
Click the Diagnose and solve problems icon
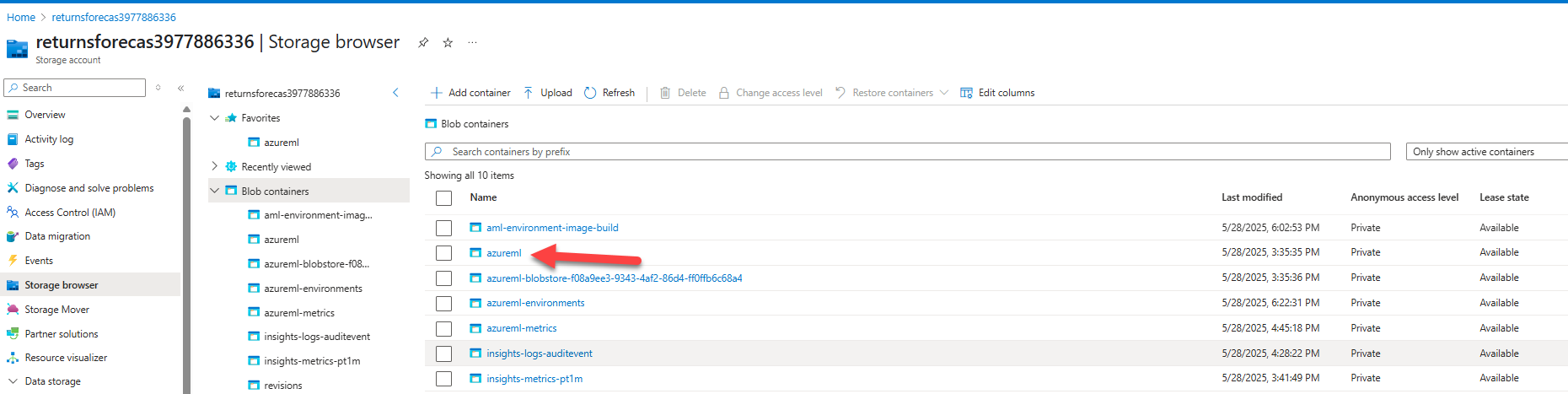pyautogui.click(x=13, y=188)
